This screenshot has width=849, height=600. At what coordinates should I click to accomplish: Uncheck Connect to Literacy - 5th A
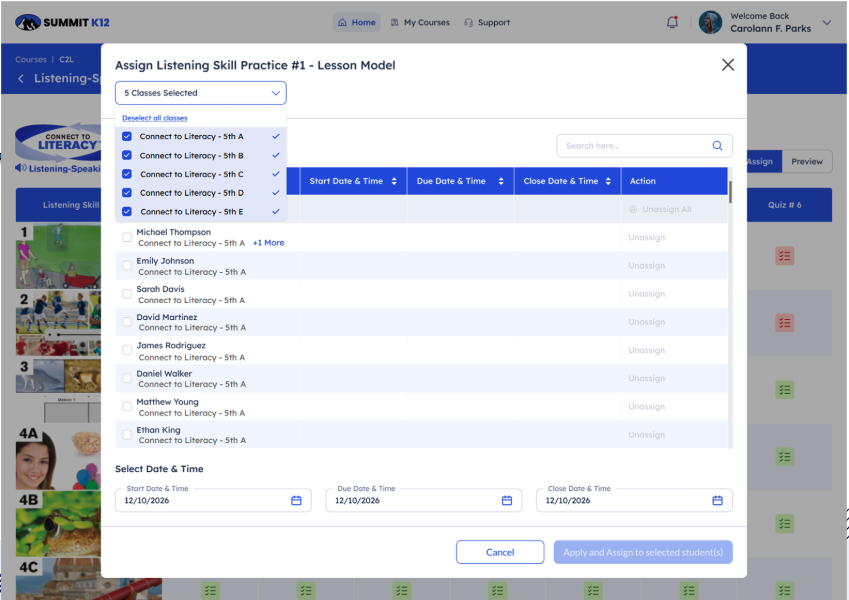127,136
